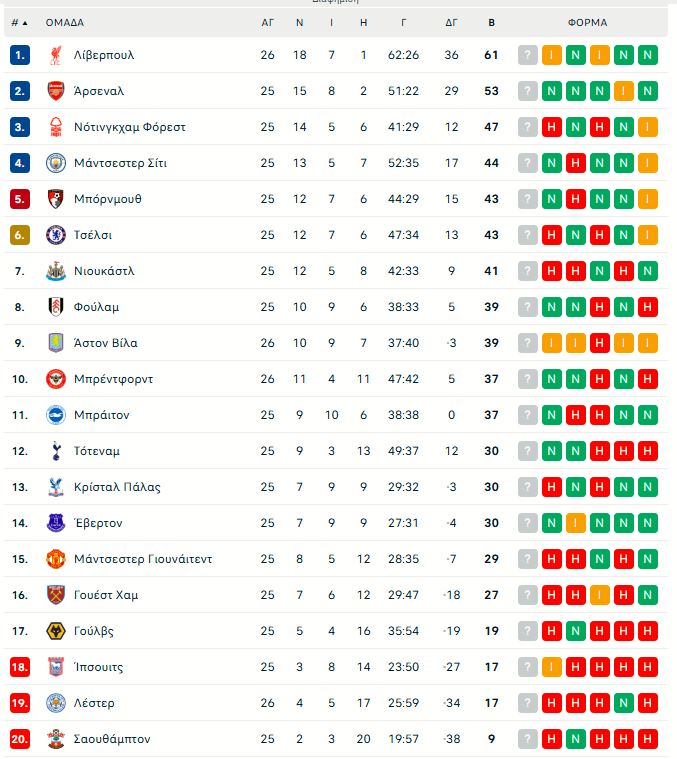Sort standings by ΟΜΑΔΑ column header

[x=65, y=22]
